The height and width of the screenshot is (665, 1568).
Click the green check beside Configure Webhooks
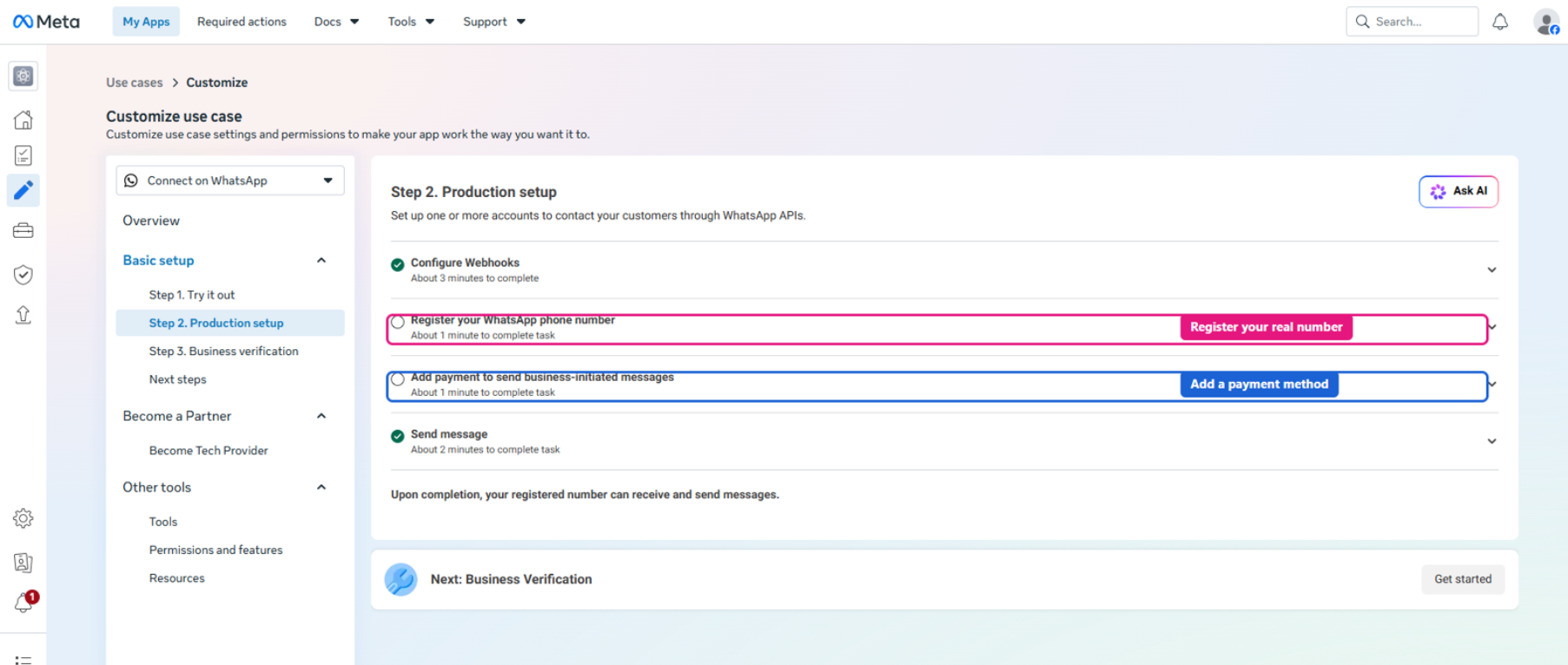398,265
